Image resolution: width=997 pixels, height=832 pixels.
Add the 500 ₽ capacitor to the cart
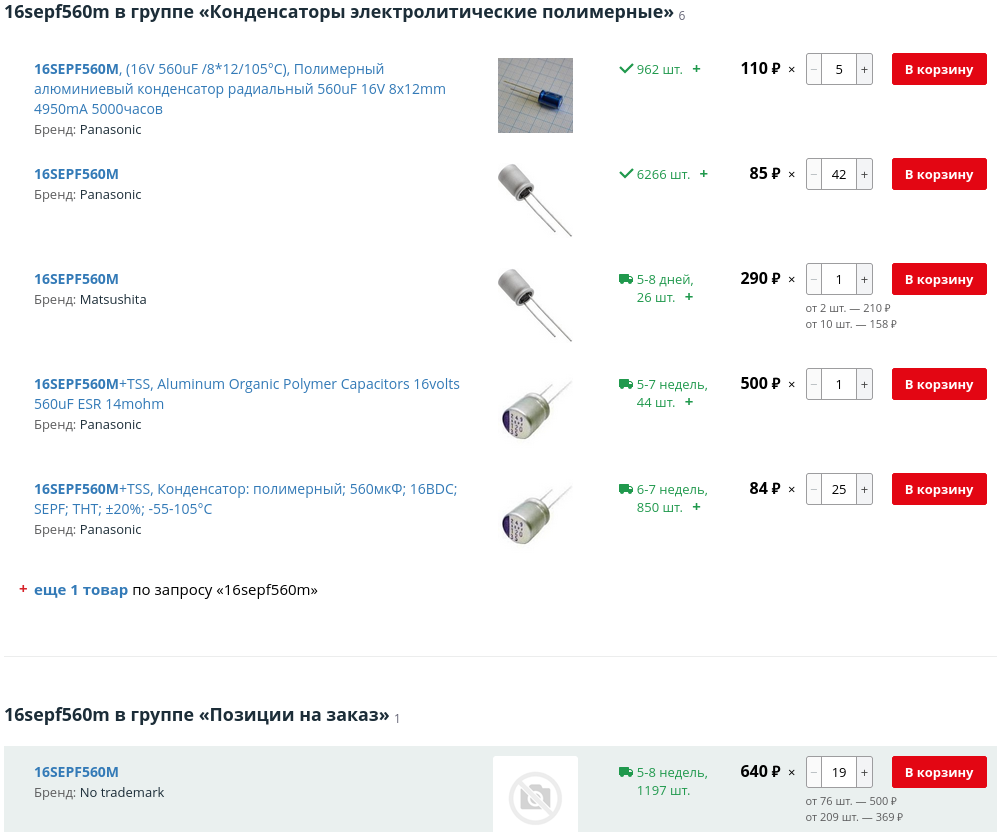click(938, 384)
